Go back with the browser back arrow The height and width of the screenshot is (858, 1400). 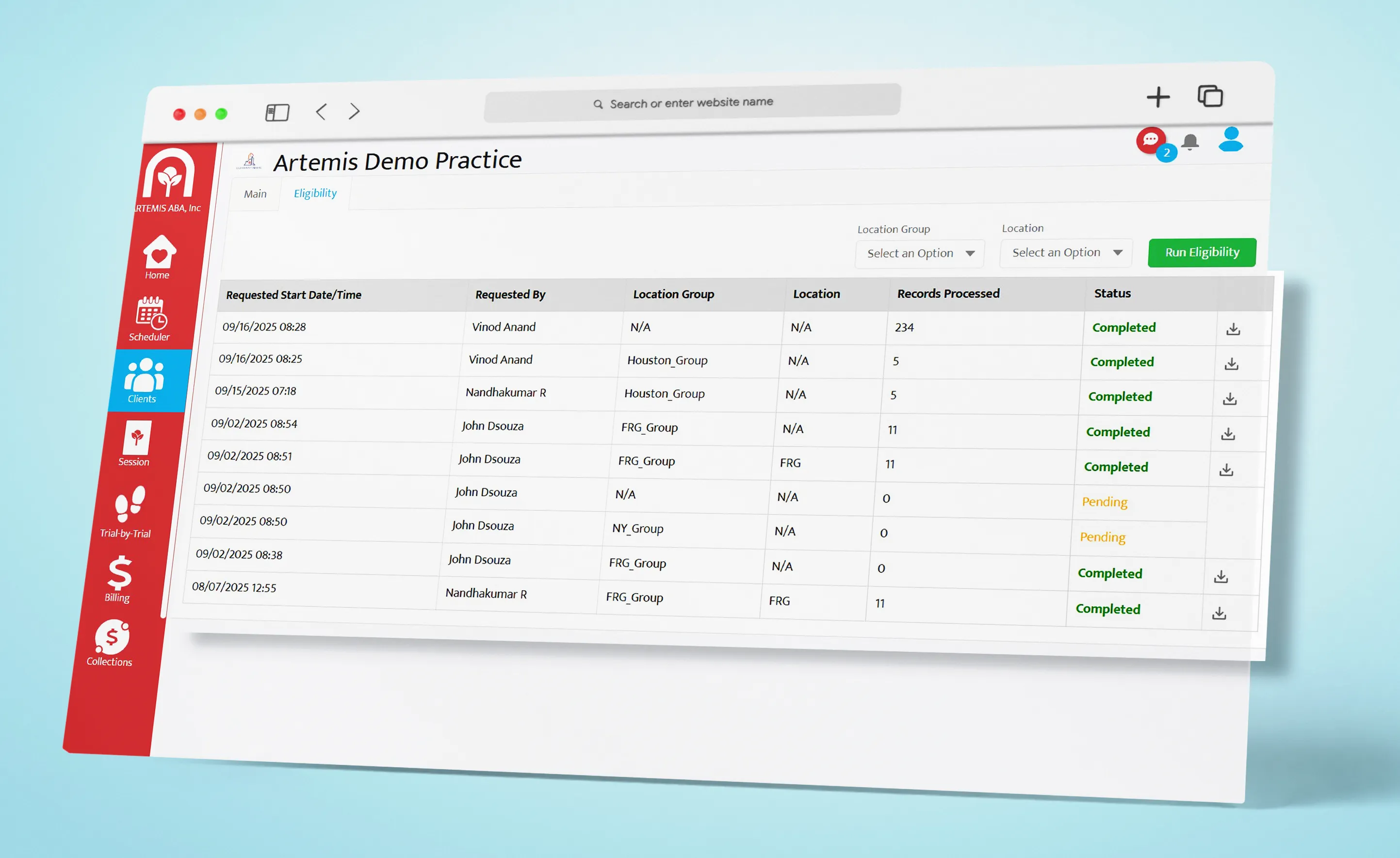[x=321, y=112]
